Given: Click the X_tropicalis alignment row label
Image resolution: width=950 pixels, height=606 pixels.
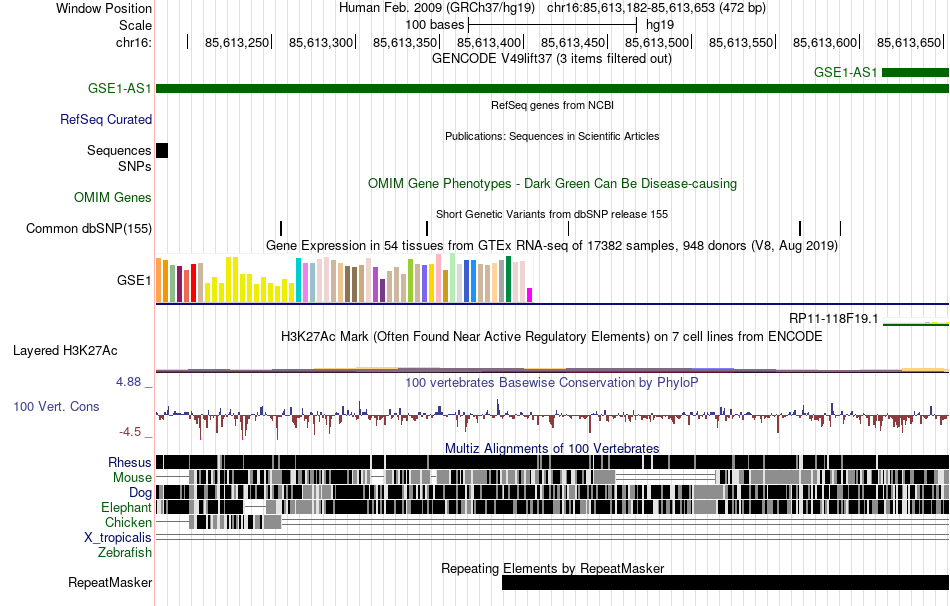Looking at the screenshot, I should click(118, 538).
